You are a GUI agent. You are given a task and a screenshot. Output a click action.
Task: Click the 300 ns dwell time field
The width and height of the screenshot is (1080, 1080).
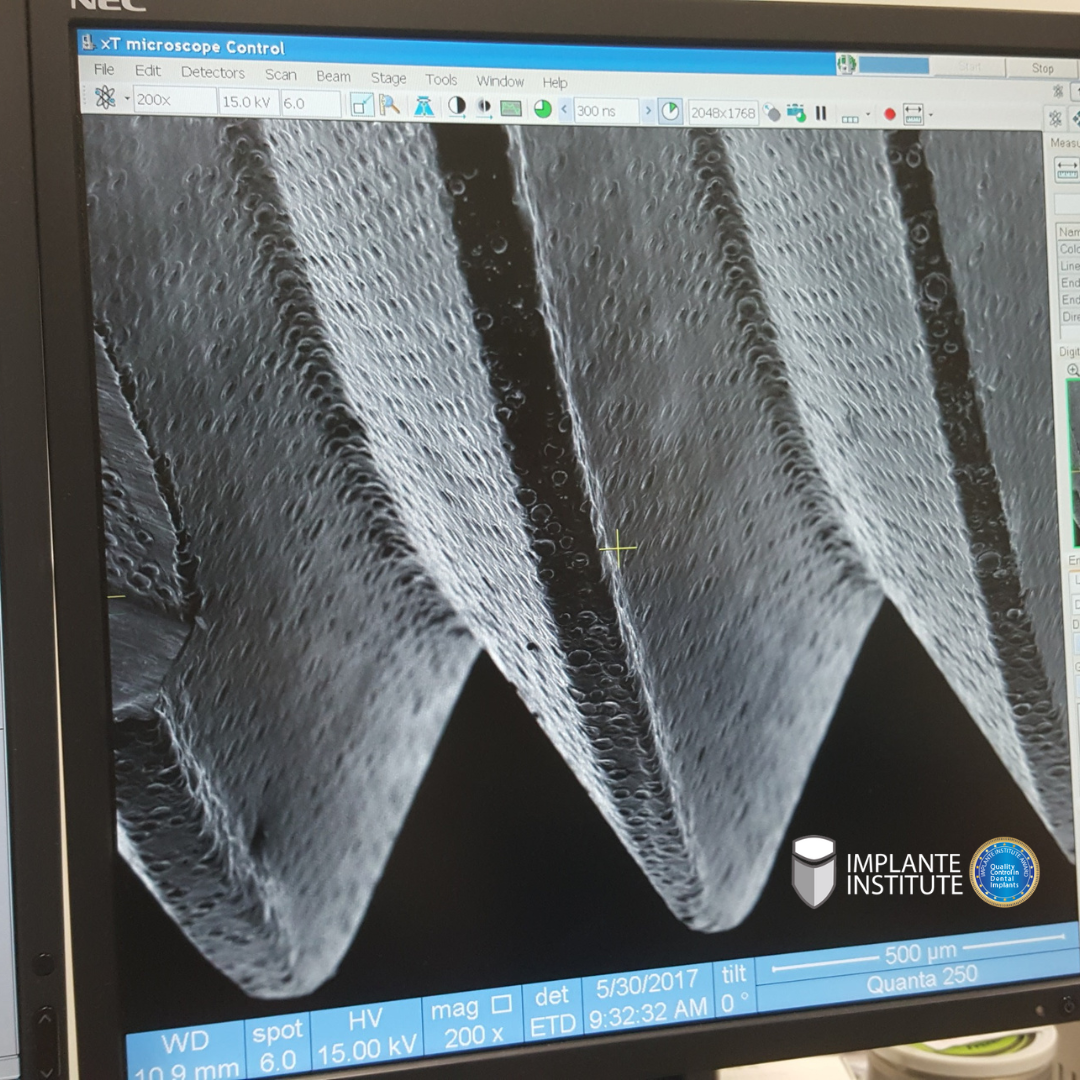tap(604, 111)
